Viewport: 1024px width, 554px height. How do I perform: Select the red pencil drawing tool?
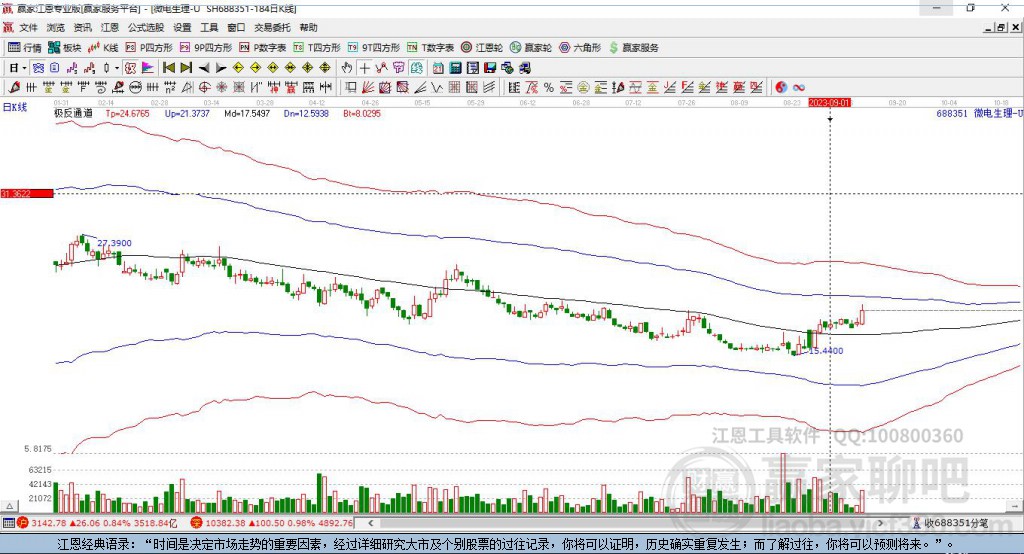click(14, 88)
